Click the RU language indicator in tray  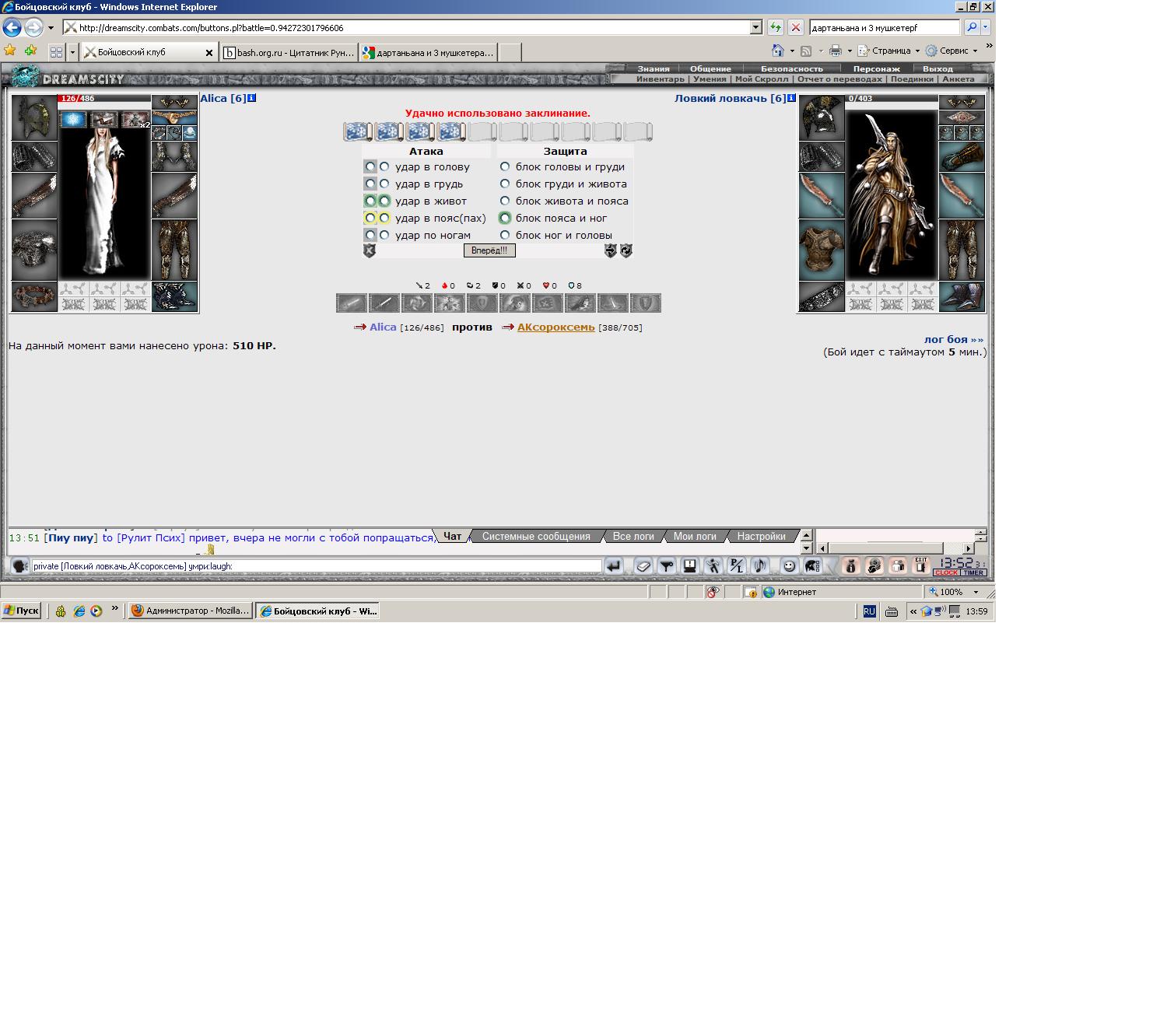[x=869, y=611]
